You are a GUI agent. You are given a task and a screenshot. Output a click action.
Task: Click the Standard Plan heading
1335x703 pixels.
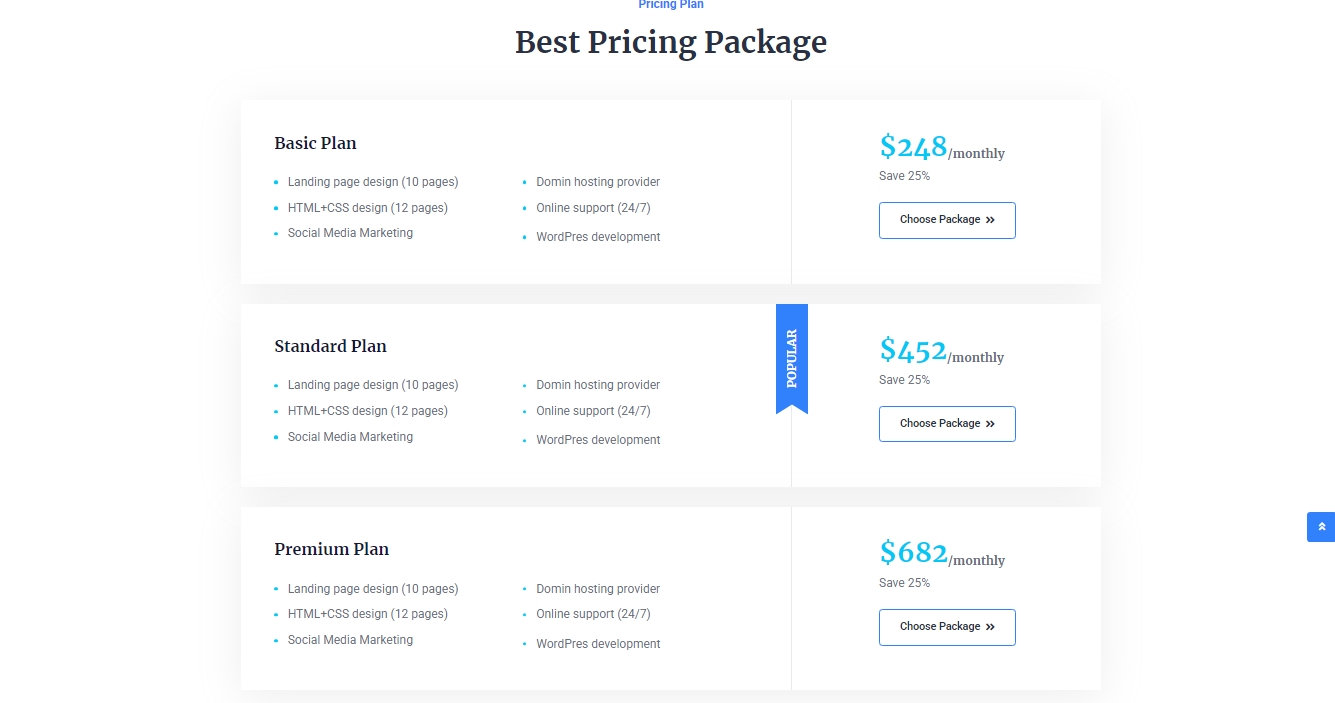[330, 346]
